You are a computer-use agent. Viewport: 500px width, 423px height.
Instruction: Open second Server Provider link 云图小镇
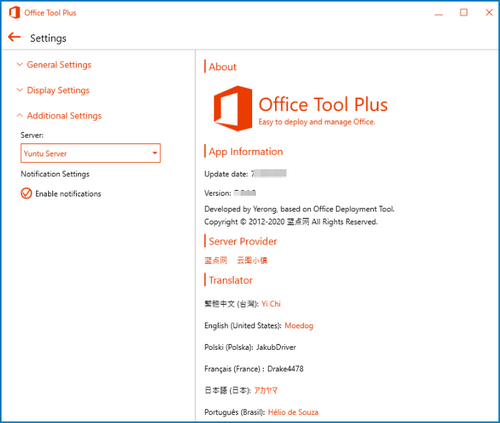tap(252, 260)
